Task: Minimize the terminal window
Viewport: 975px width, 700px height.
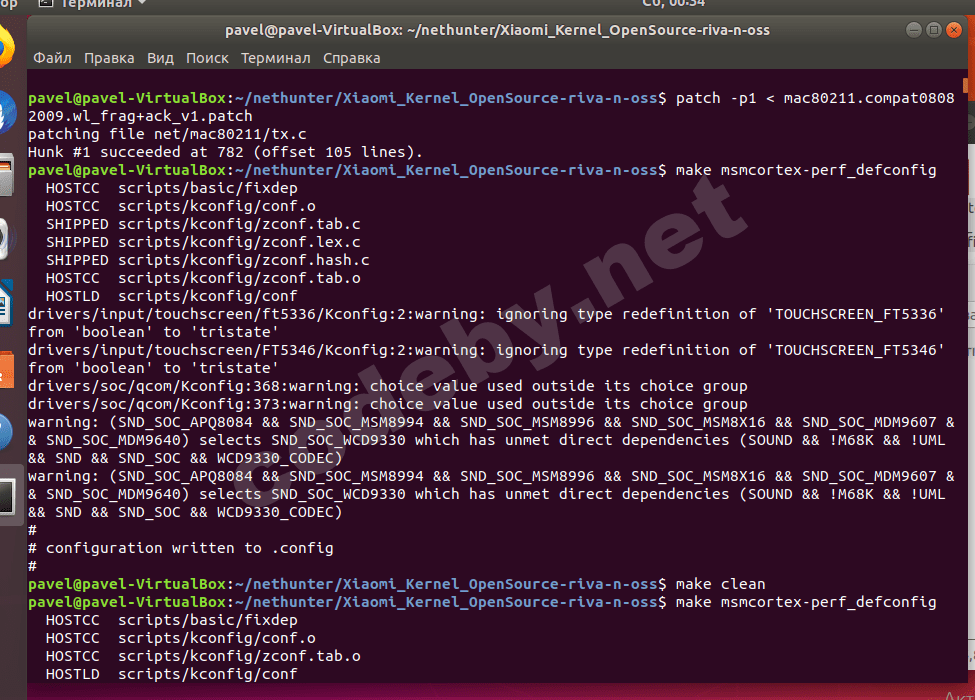Action: click(913, 30)
